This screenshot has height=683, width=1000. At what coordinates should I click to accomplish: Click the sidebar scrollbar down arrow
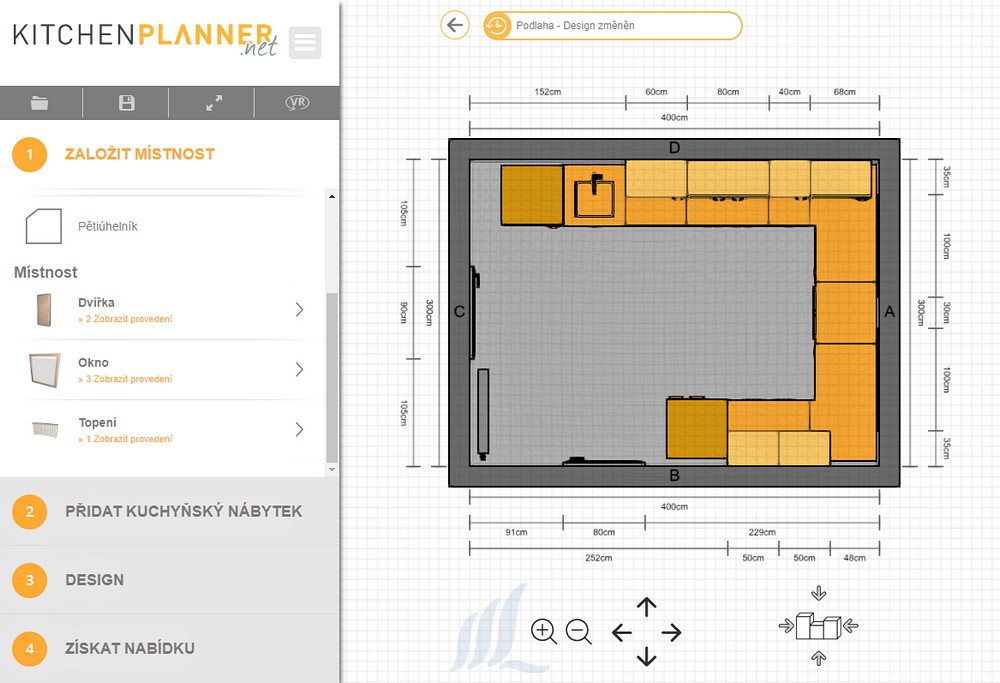[332, 469]
